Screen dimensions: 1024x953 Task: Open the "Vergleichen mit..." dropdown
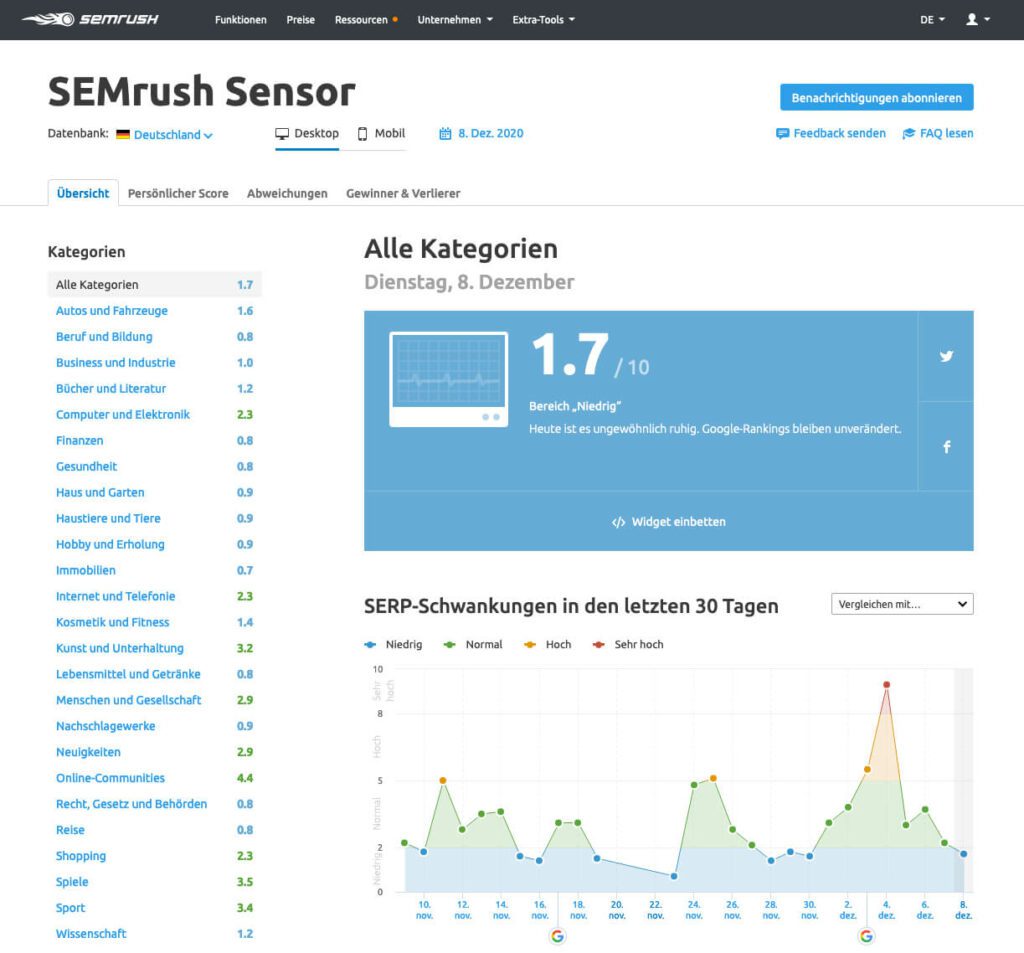click(x=902, y=603)
